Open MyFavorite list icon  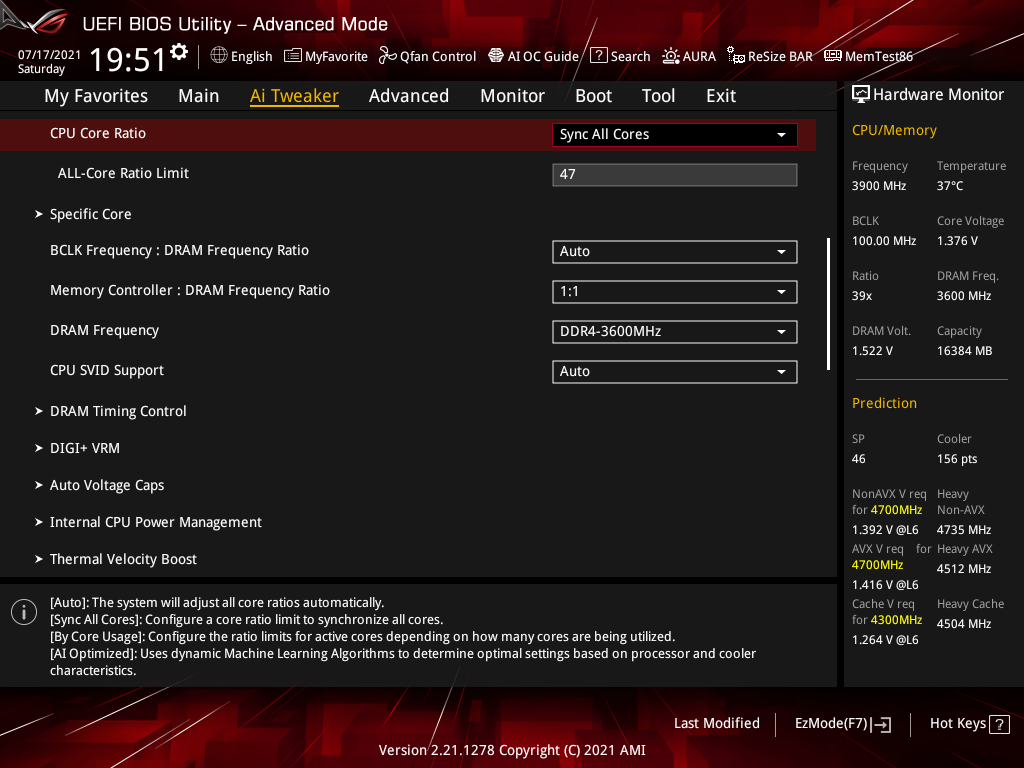(293, 56)
